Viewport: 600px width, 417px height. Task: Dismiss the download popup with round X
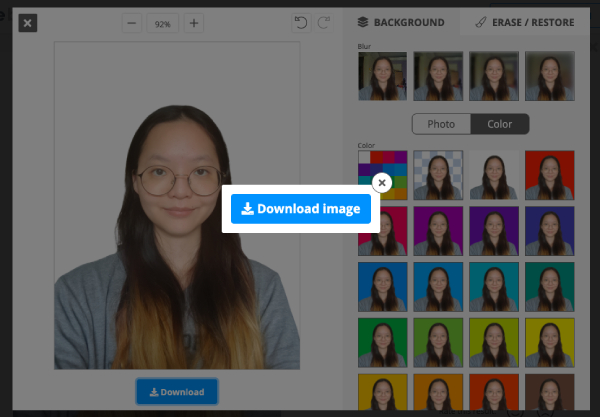pos(381,183)
